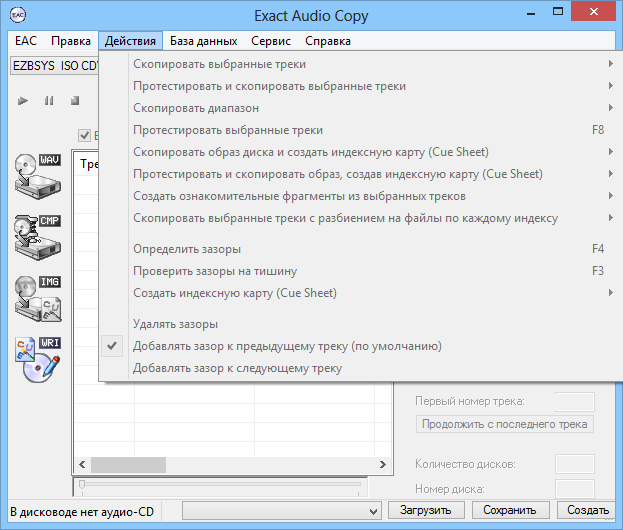Click the WRI write CD icon
The width and height of the screenshot is (623, 530).
(38, 360)
